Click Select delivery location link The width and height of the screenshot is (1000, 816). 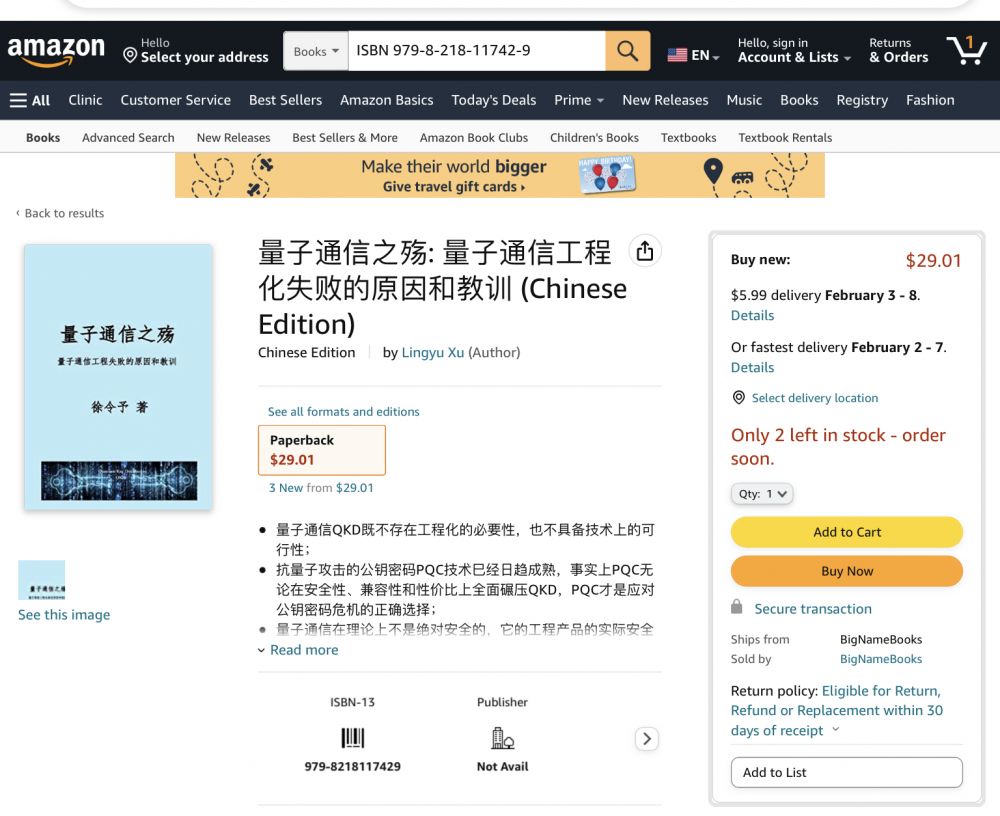(x=814, y=398)
